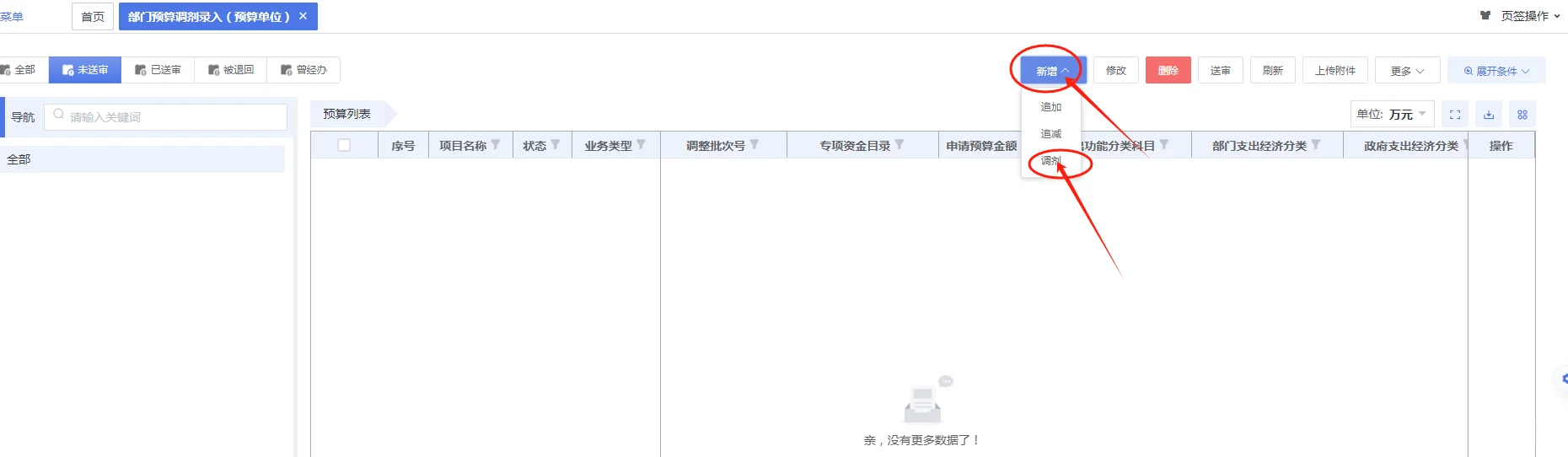This screenshot has height=457, width=1568.
Task: Choose 调剂 from the 新增 menu
Action: point(1051,161)
